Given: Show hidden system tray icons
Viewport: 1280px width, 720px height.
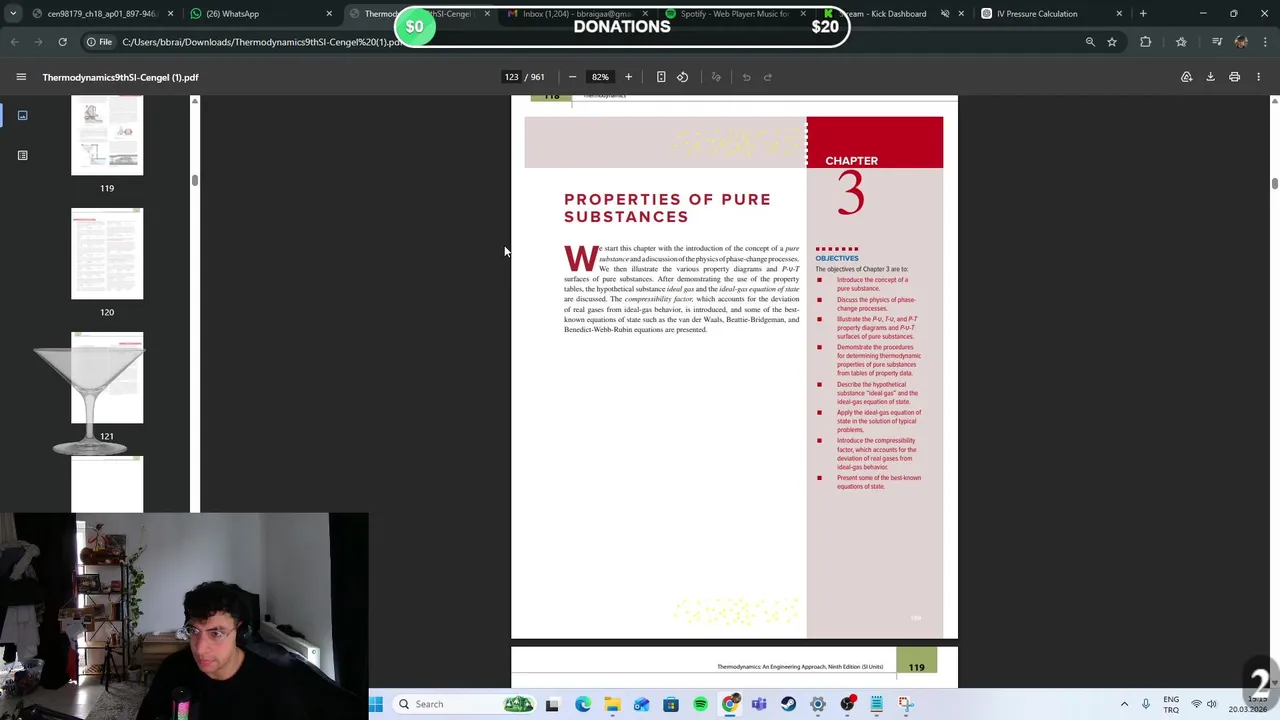Looking at the screenshot, I should 1124,704.
